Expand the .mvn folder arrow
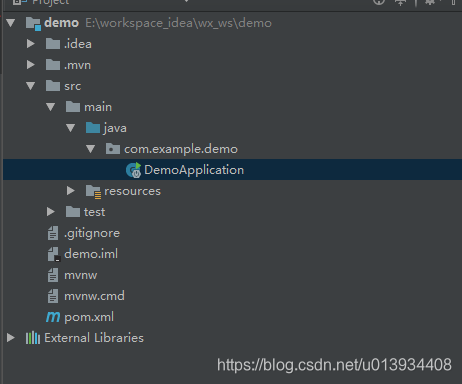The height and width of the screenshot is (384, 462). [x=31, y=65]
